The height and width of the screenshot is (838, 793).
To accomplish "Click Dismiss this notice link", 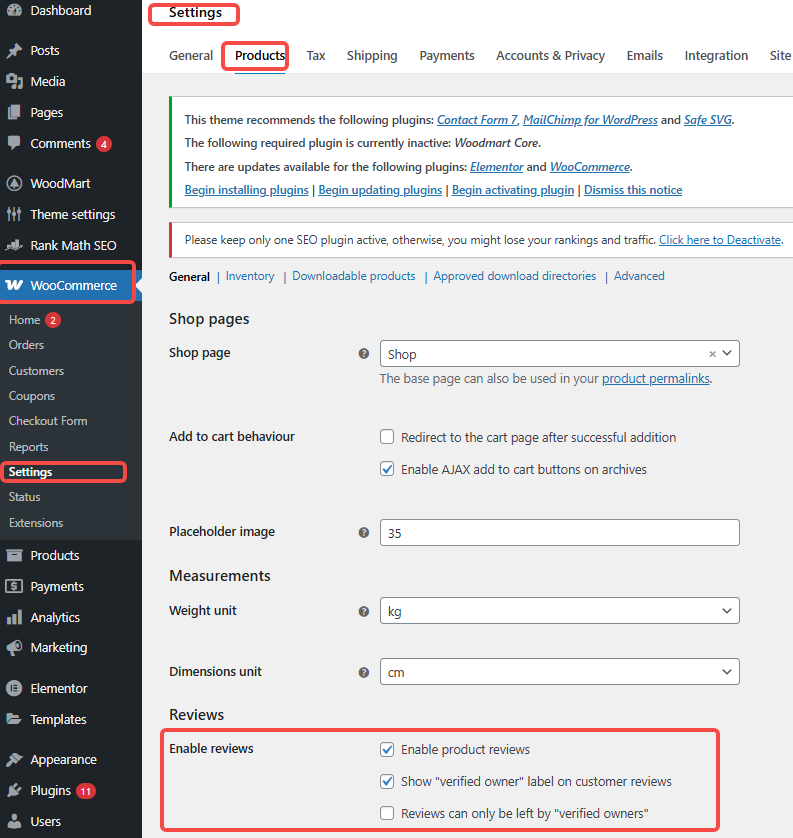I will coord(633,190).
